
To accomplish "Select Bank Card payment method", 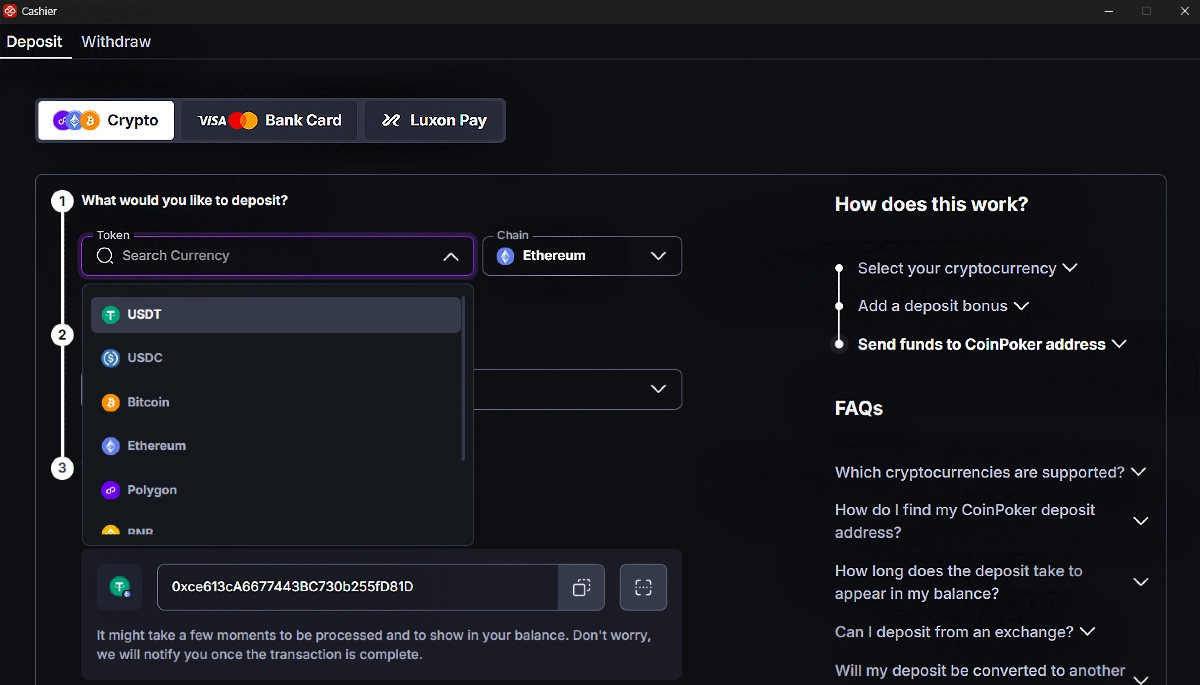I will pyautogui.click(x=269, y=120).
